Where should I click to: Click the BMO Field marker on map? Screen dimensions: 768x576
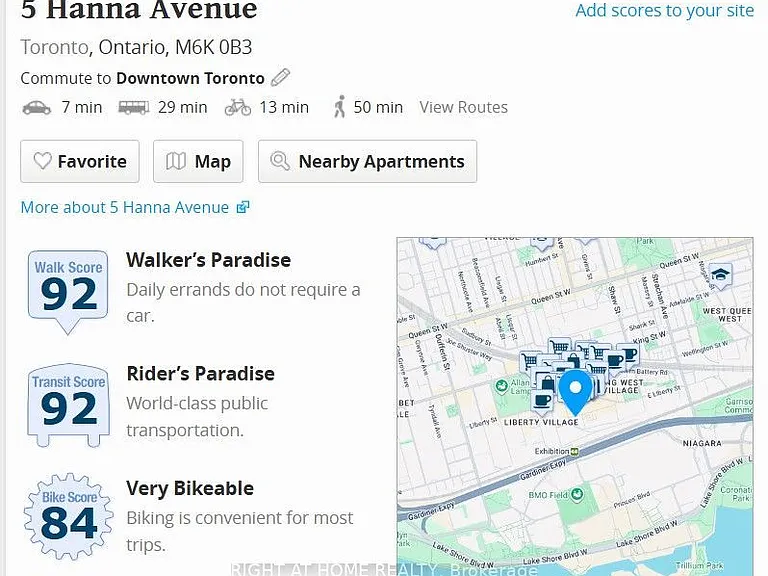click(577, 495)
